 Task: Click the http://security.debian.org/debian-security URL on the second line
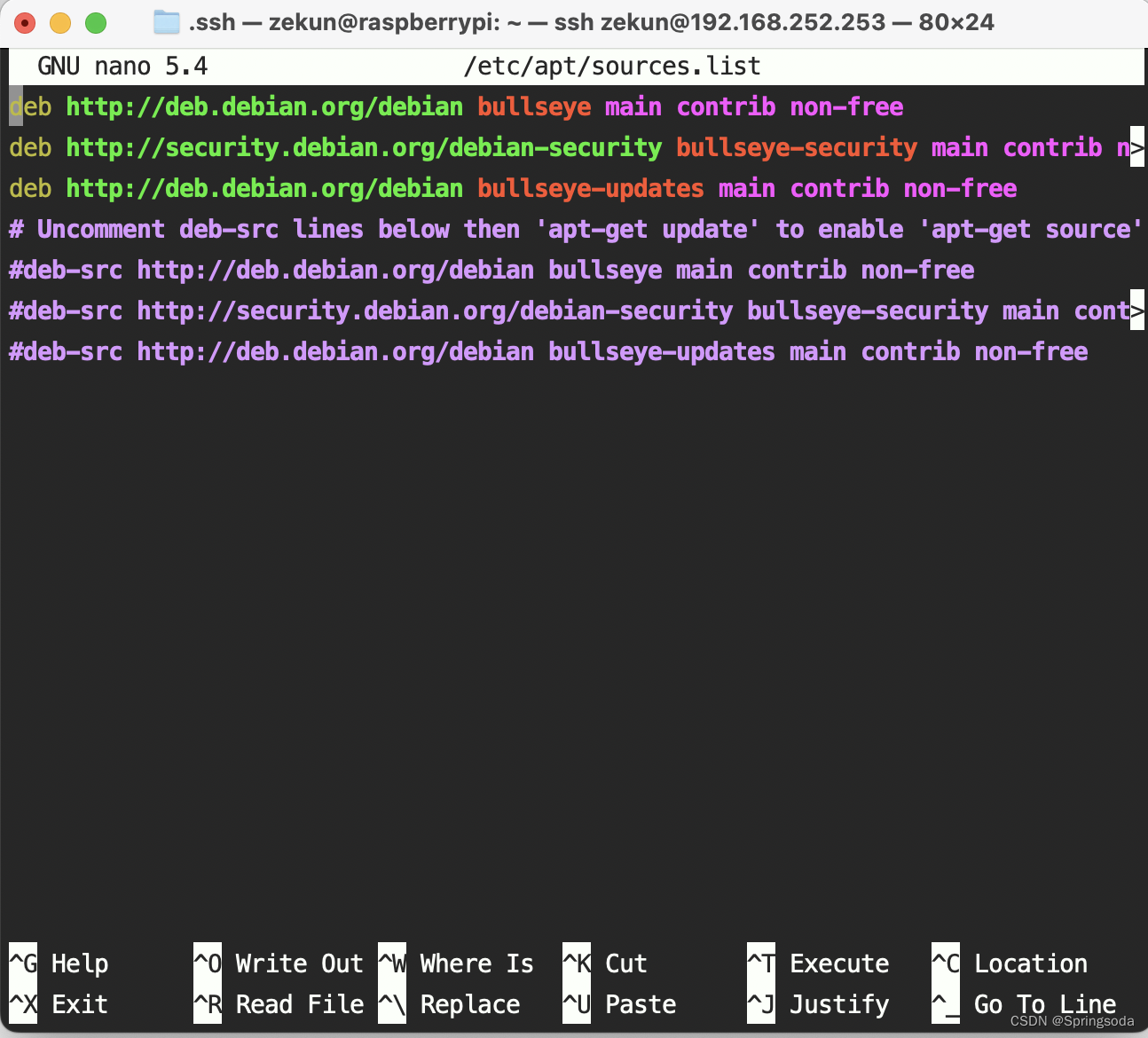[x=364, y=148]
